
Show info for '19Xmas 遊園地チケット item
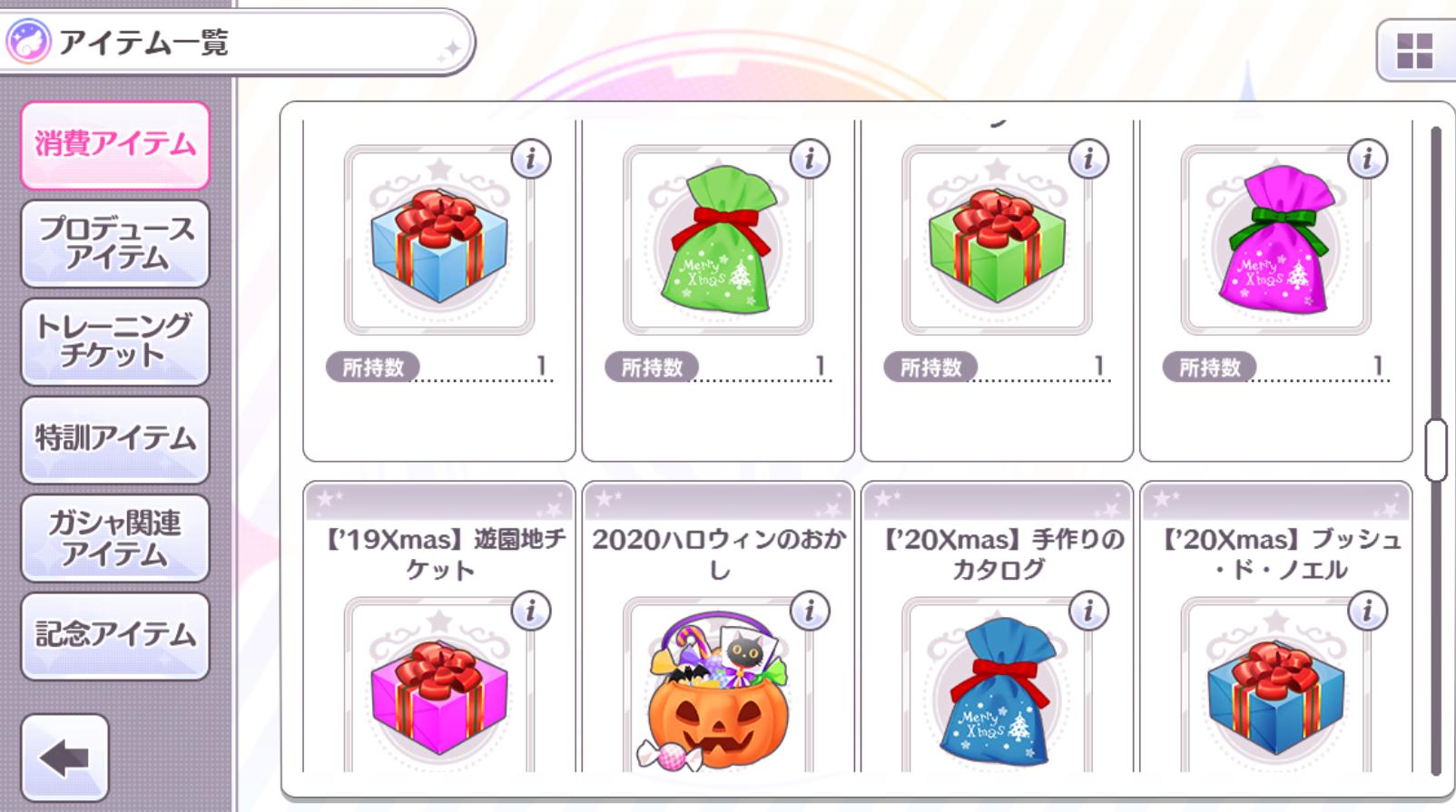coord(531,611)
